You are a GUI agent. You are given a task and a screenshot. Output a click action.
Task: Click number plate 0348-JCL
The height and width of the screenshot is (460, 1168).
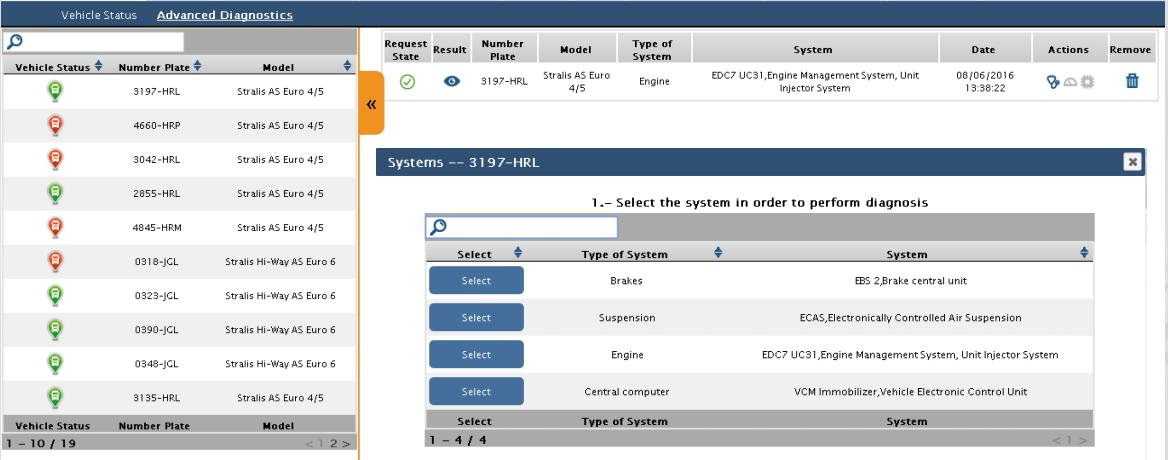157,364
